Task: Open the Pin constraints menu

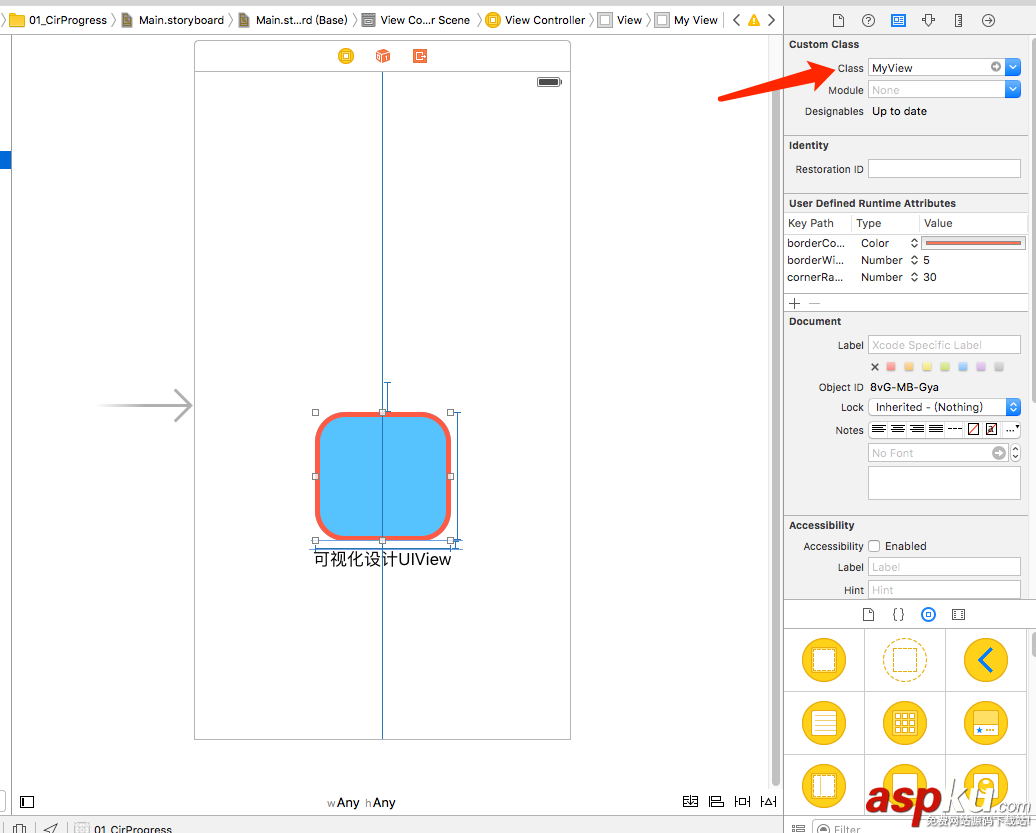Action: (x=743, y=801)
